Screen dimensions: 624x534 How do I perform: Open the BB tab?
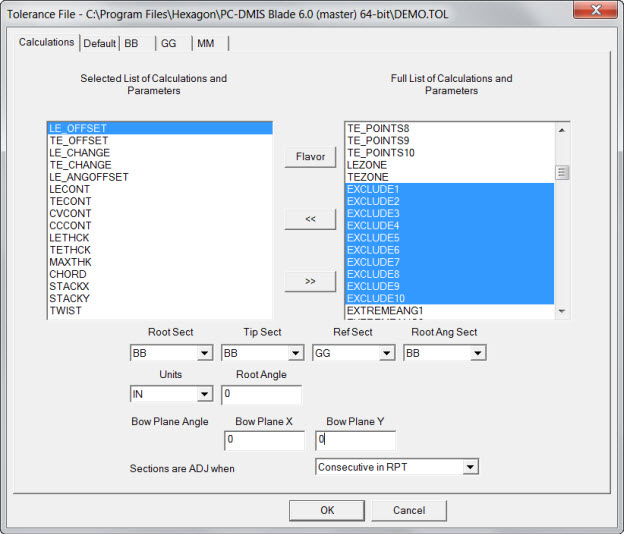pyautogui.click(x=131, y=43)
